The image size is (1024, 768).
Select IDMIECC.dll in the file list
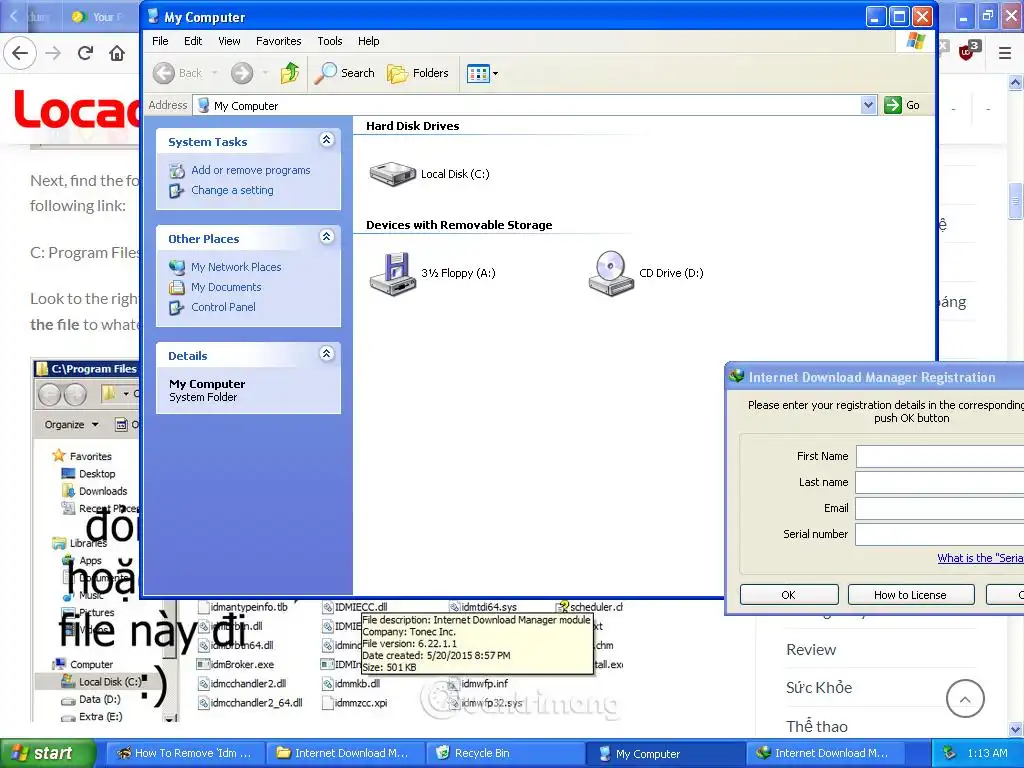(355, 607)
